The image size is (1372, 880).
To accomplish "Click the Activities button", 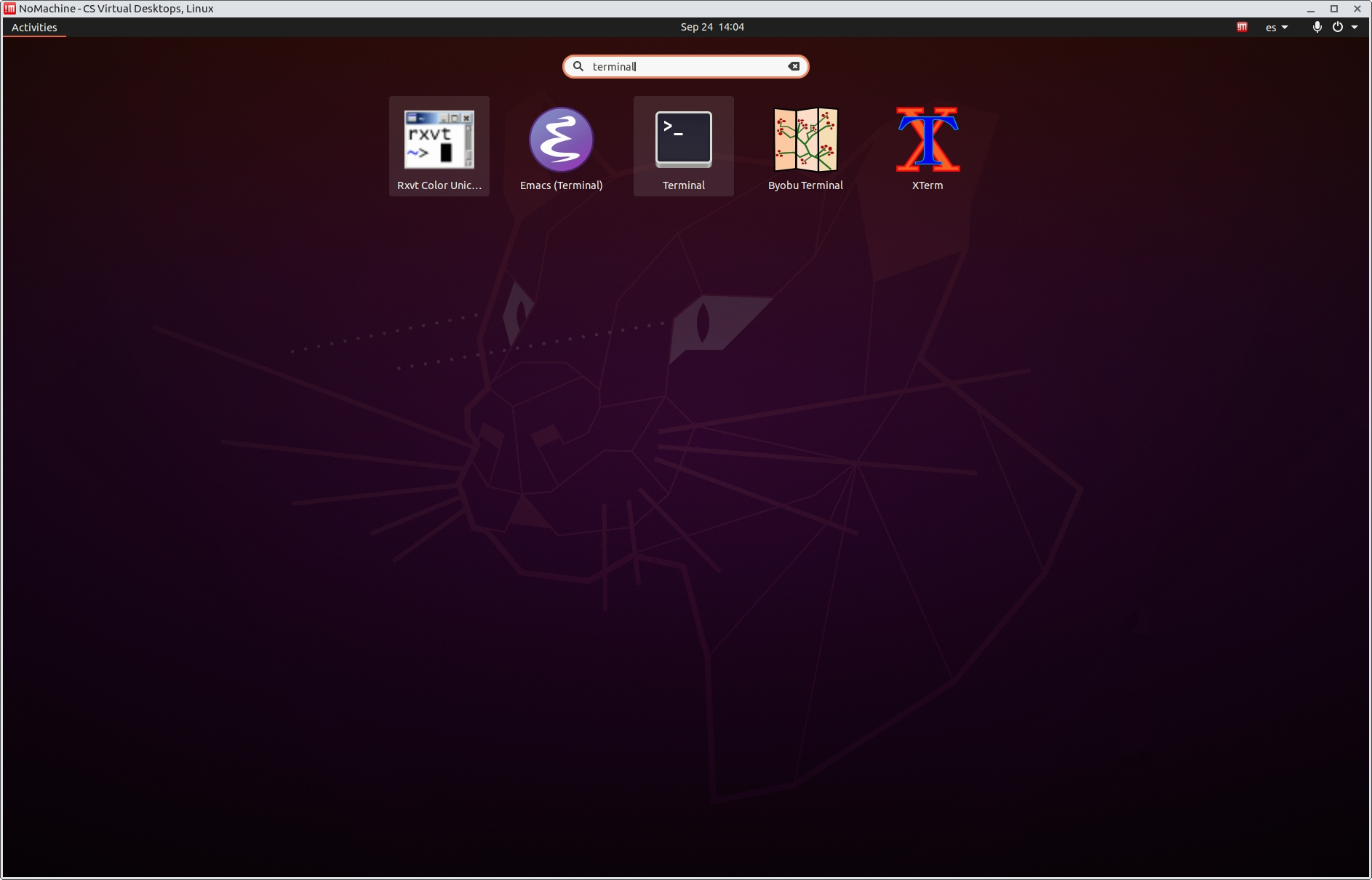I will click(x=34, y=28).
